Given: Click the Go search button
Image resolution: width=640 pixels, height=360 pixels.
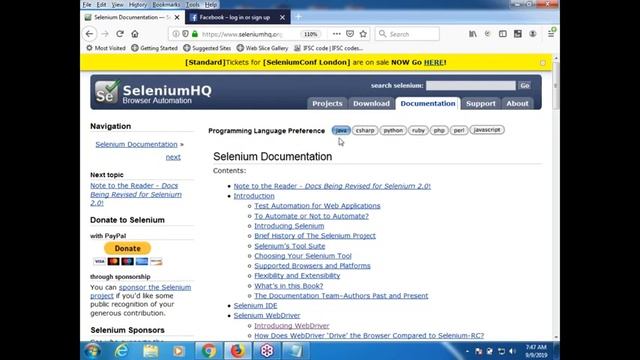Looking at the screenshot, I should point(525,85).
